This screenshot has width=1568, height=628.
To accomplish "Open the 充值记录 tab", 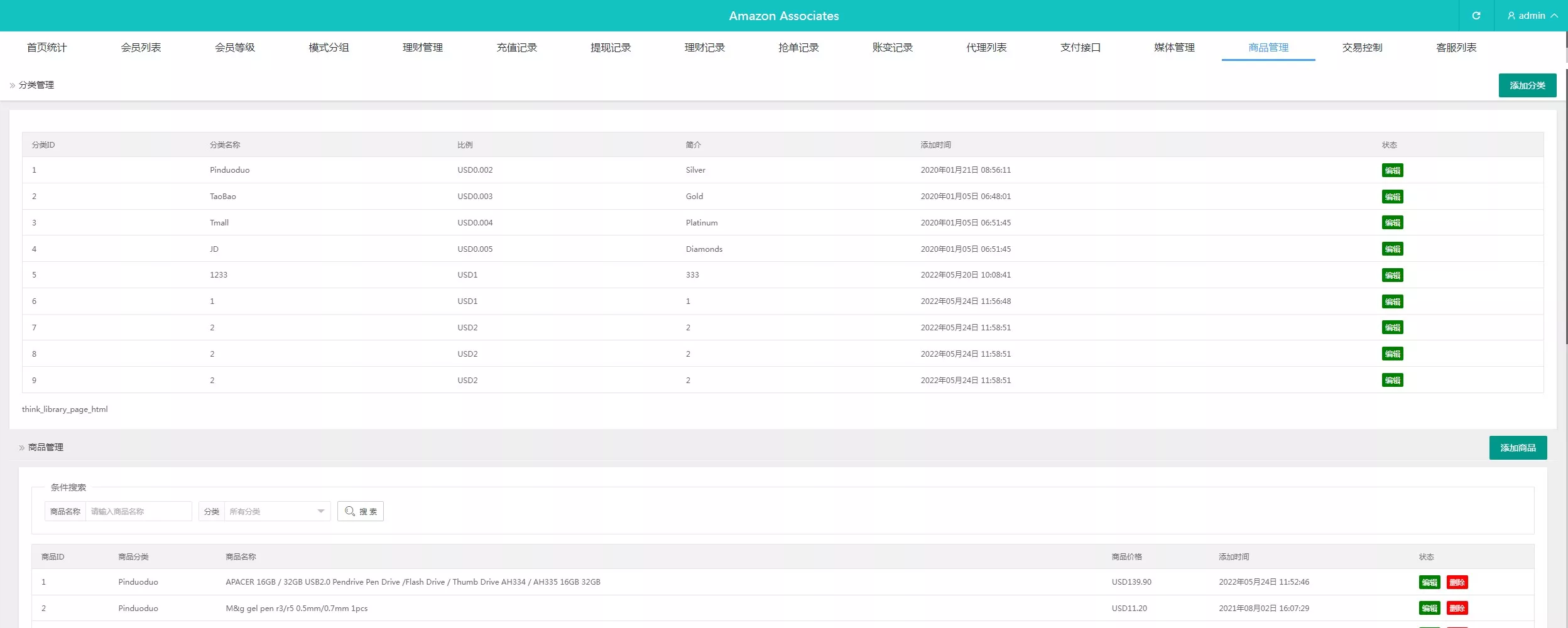I will click(x=516, y=48).
